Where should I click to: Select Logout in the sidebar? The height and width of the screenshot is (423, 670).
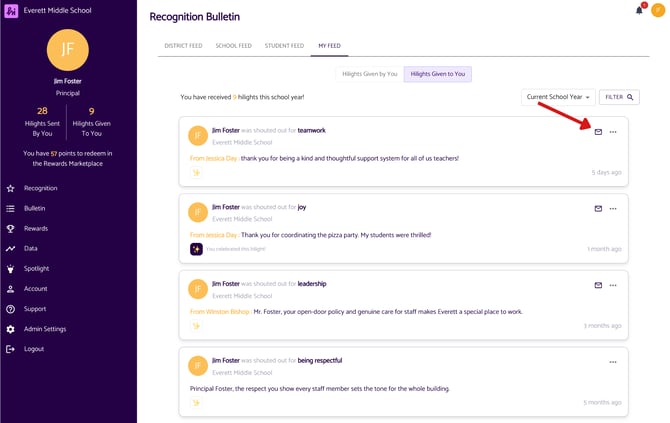[34, 349]
